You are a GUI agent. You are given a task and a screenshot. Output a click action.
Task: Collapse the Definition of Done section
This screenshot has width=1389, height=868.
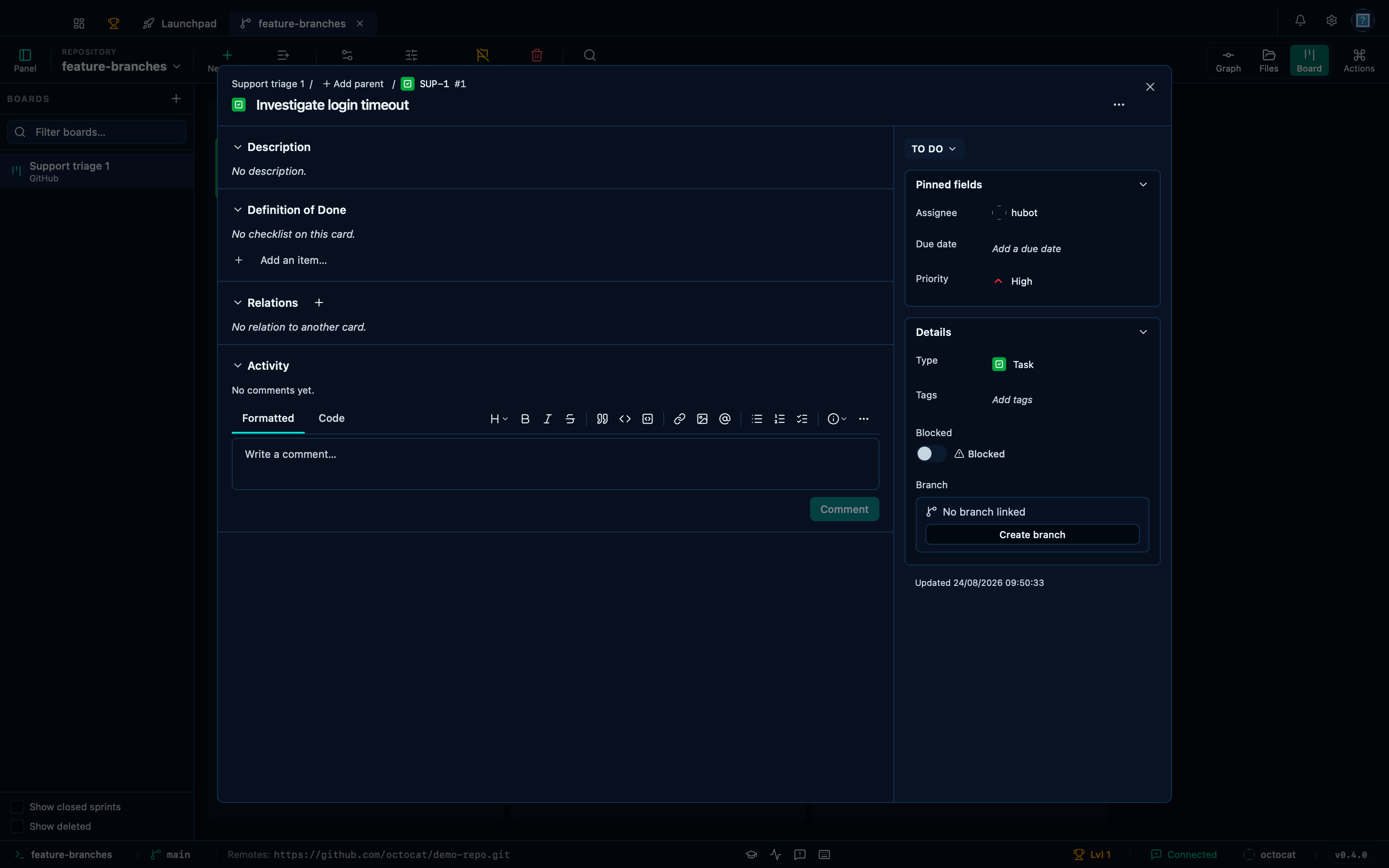[x=237, y=210]
